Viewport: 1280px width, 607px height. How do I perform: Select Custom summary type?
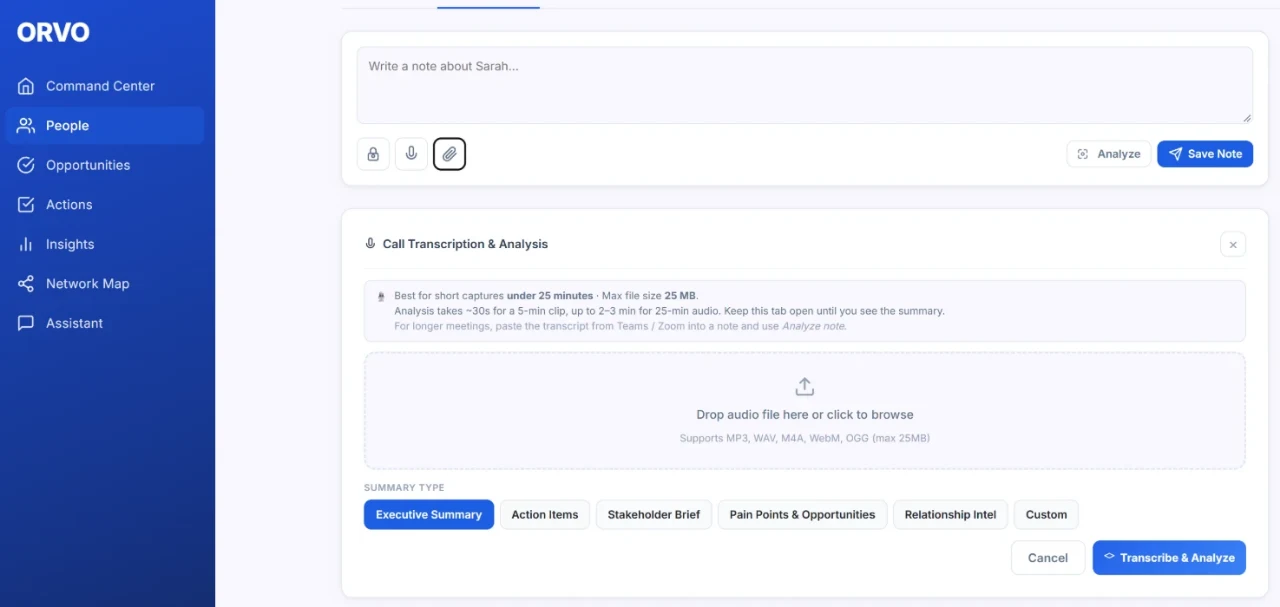point(1046,515)
